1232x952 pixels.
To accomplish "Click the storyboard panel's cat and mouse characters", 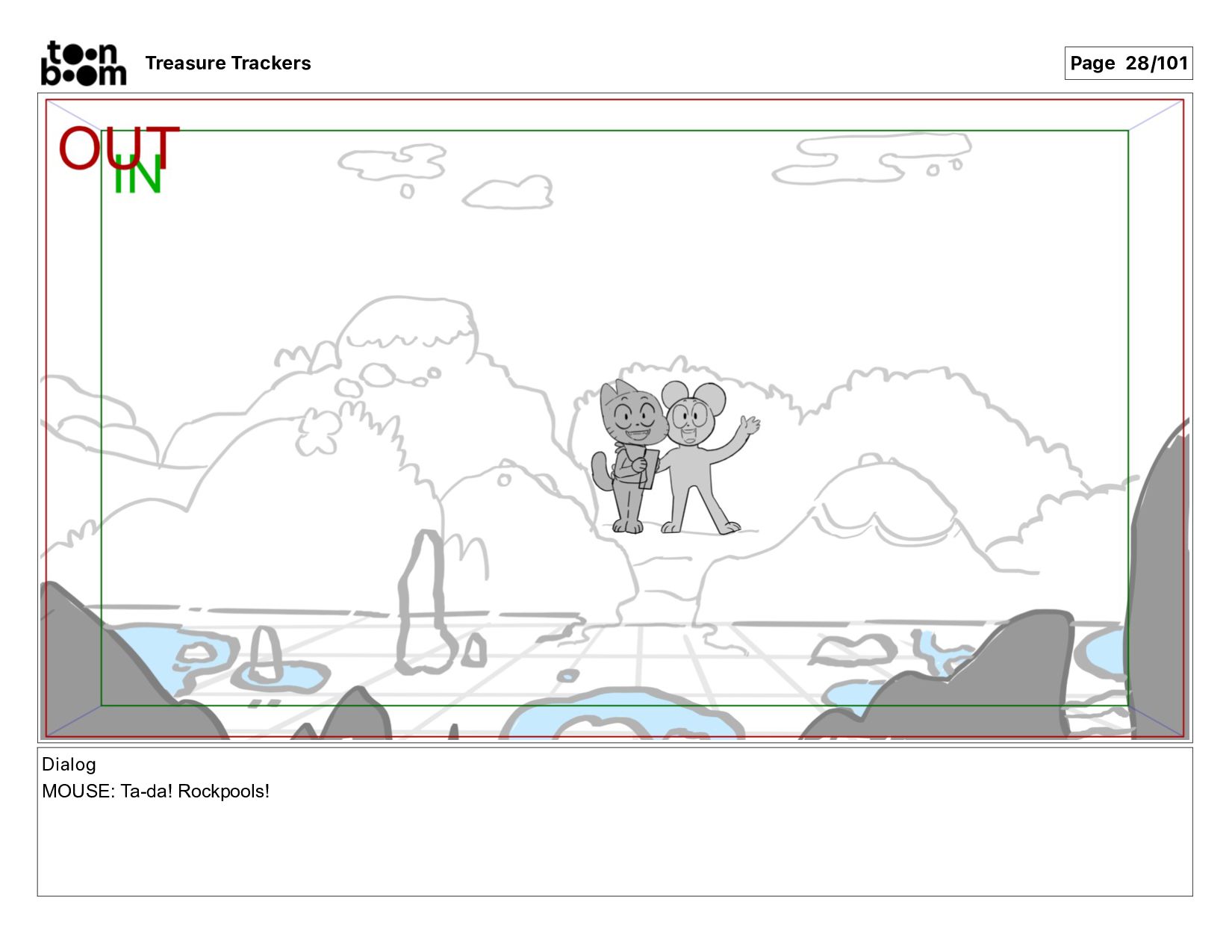I will click(x=675, y=458).
